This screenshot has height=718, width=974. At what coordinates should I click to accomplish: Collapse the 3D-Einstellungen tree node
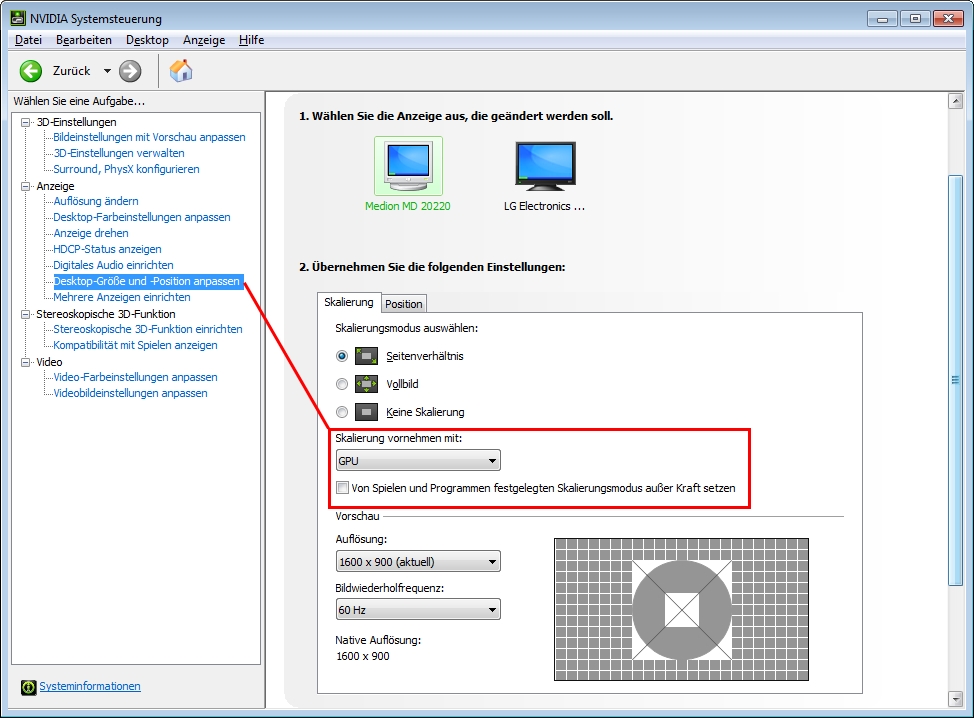point(25,122)
